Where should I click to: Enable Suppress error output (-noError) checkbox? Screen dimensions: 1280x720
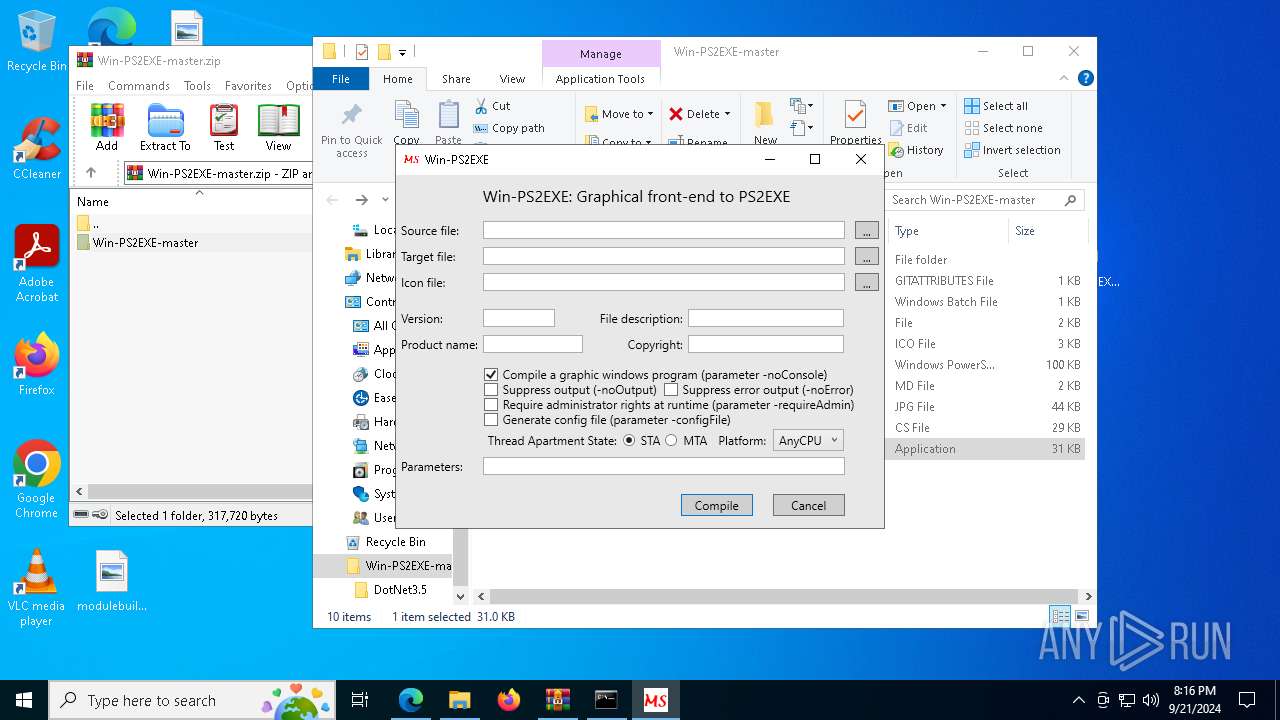click(x=671, y=390)
